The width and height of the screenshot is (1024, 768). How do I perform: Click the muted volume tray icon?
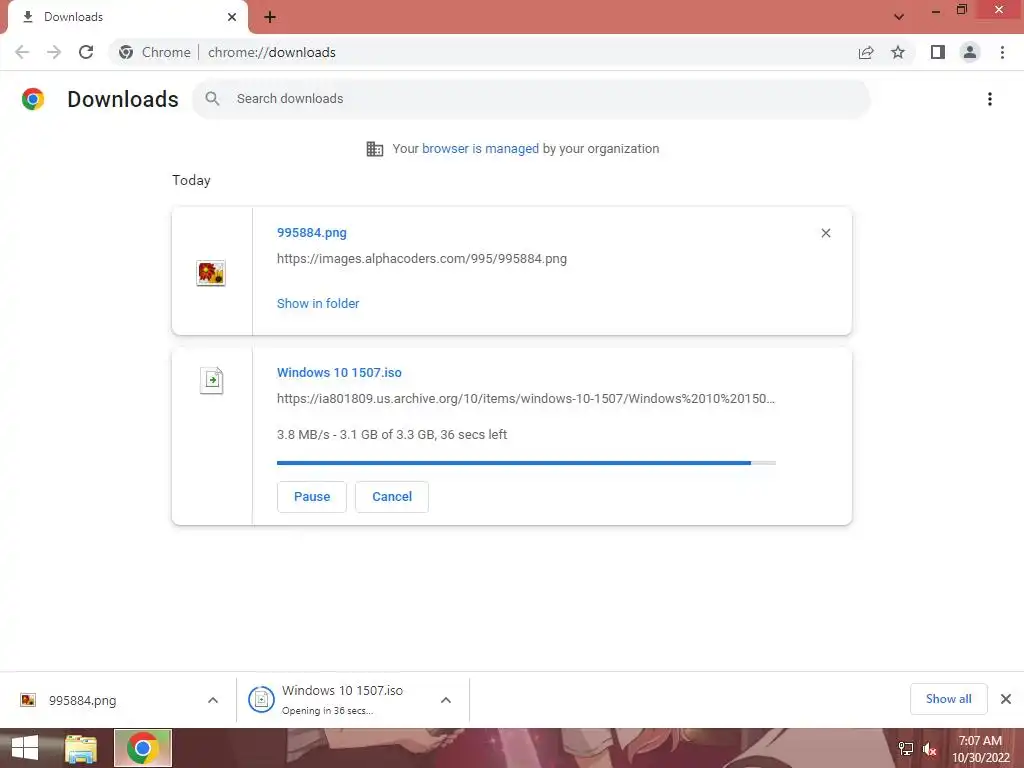(x=930, y=749)
